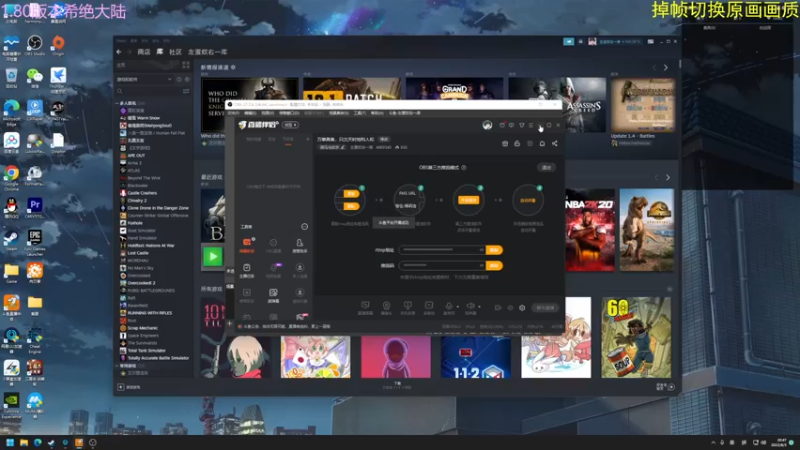Click the speaker icon in streaming toolbar
Image resolution: width=800 pixels, height=450 pixels.
click(470, 306)
